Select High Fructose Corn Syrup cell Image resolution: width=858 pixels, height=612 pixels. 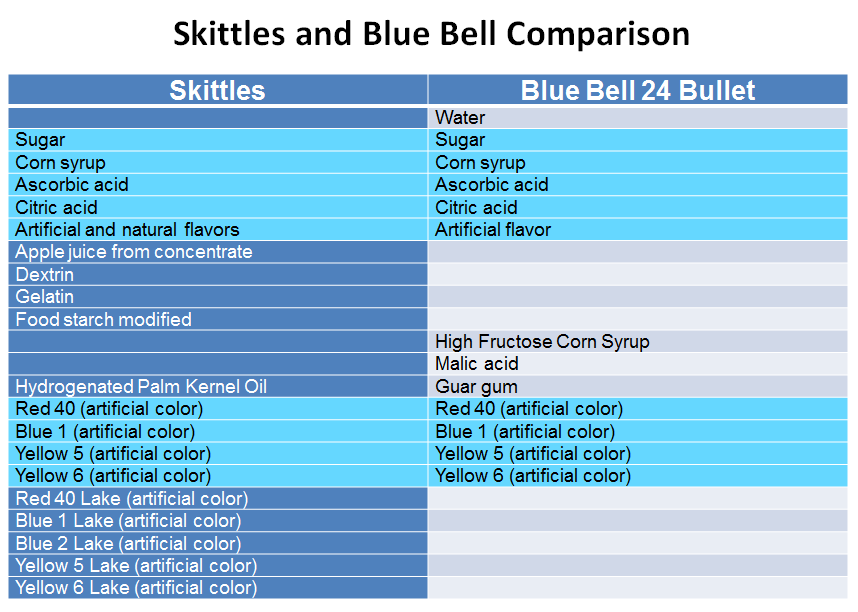[638, 342]
